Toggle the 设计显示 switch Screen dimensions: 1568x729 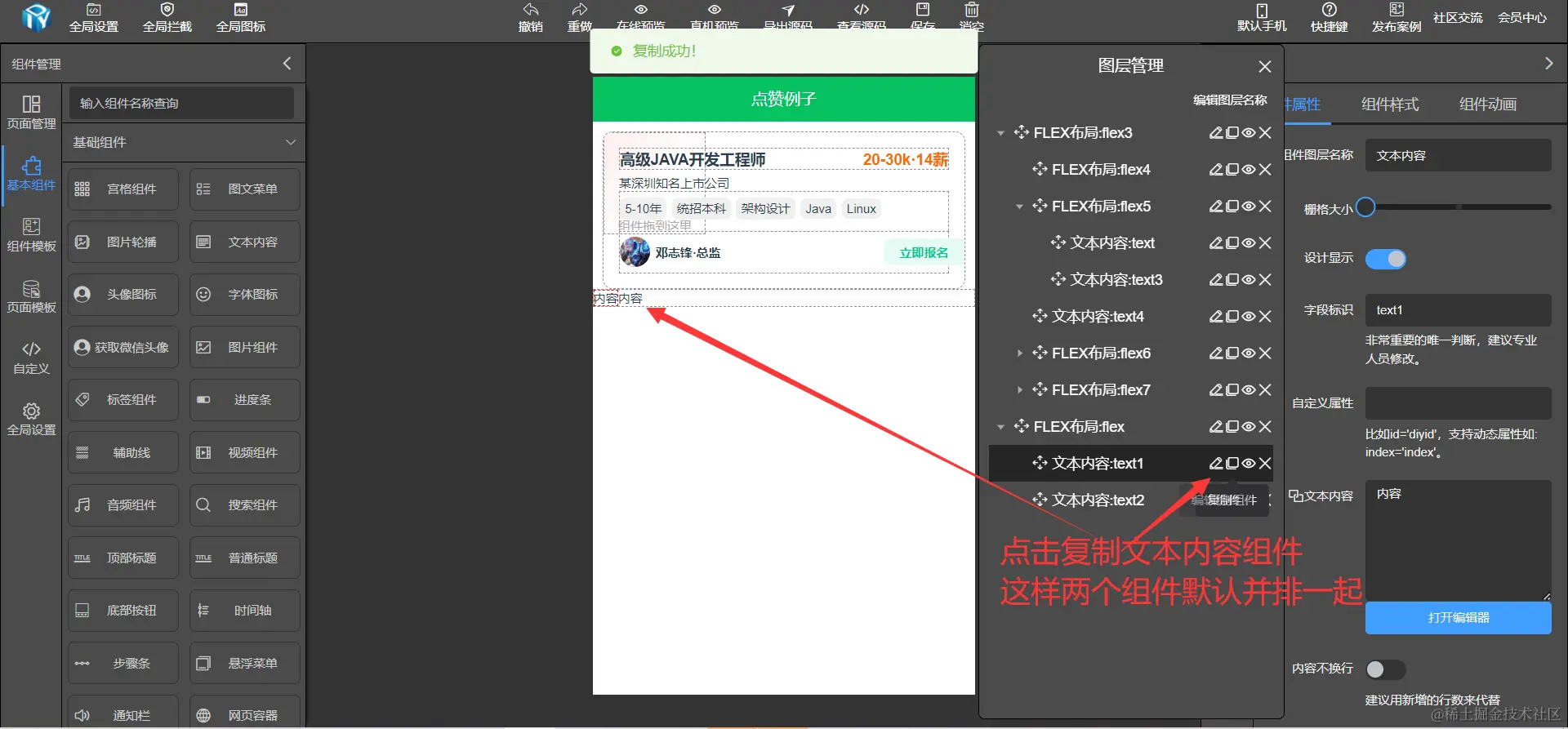(x=1386, y=259)
